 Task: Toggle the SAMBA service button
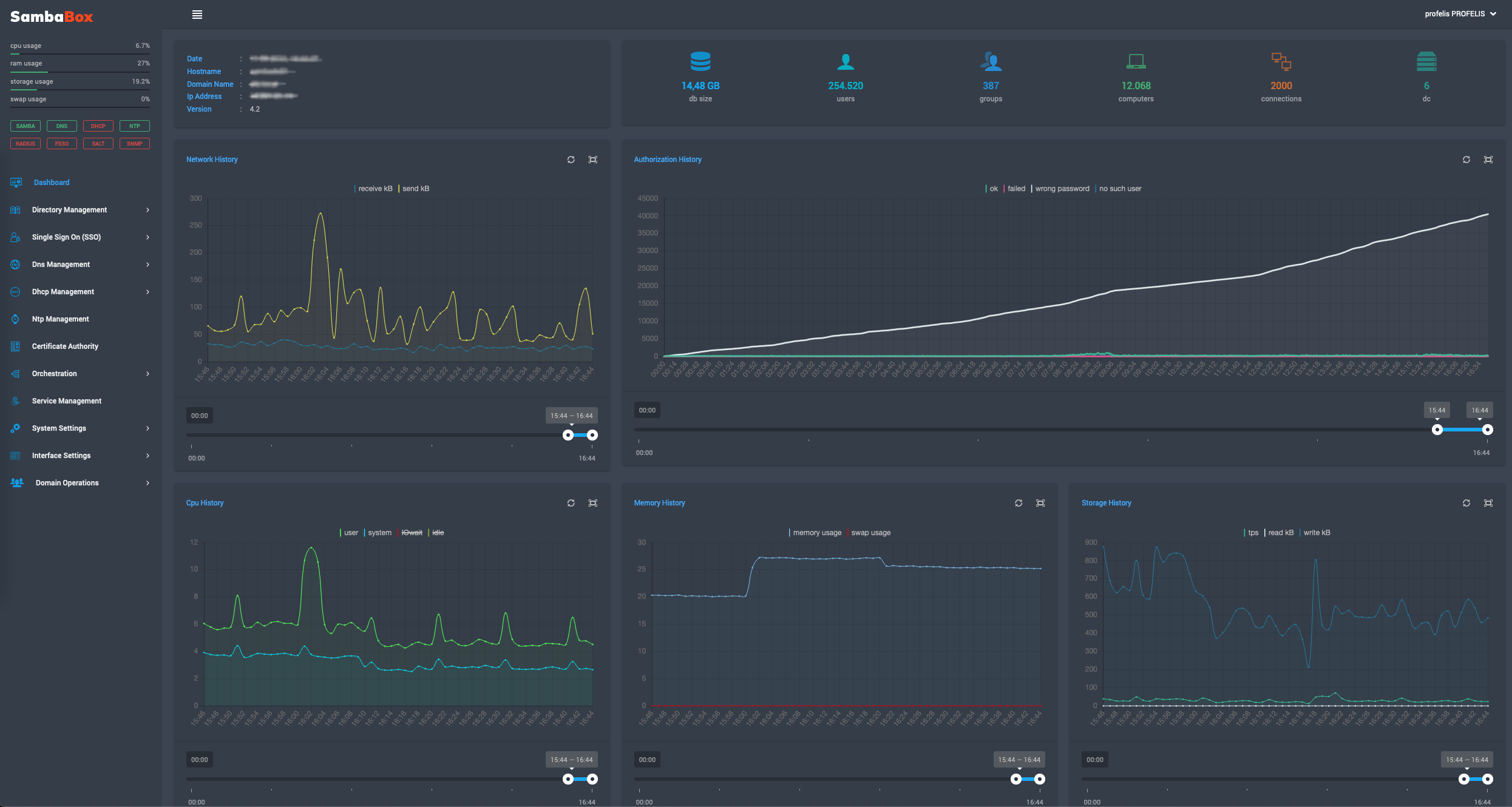click(25, 126)
